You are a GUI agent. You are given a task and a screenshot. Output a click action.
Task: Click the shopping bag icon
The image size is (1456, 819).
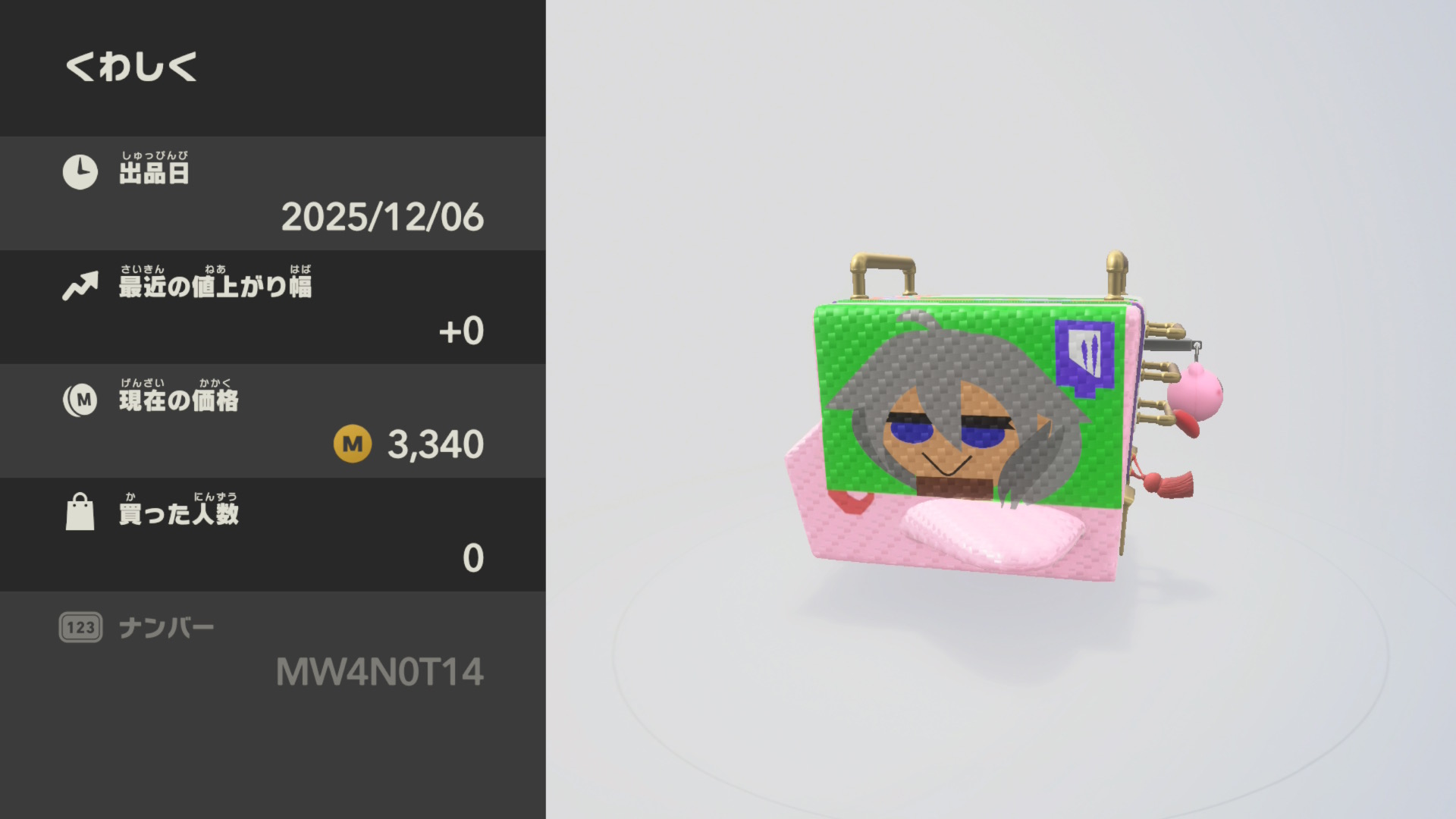pos(80,512)
